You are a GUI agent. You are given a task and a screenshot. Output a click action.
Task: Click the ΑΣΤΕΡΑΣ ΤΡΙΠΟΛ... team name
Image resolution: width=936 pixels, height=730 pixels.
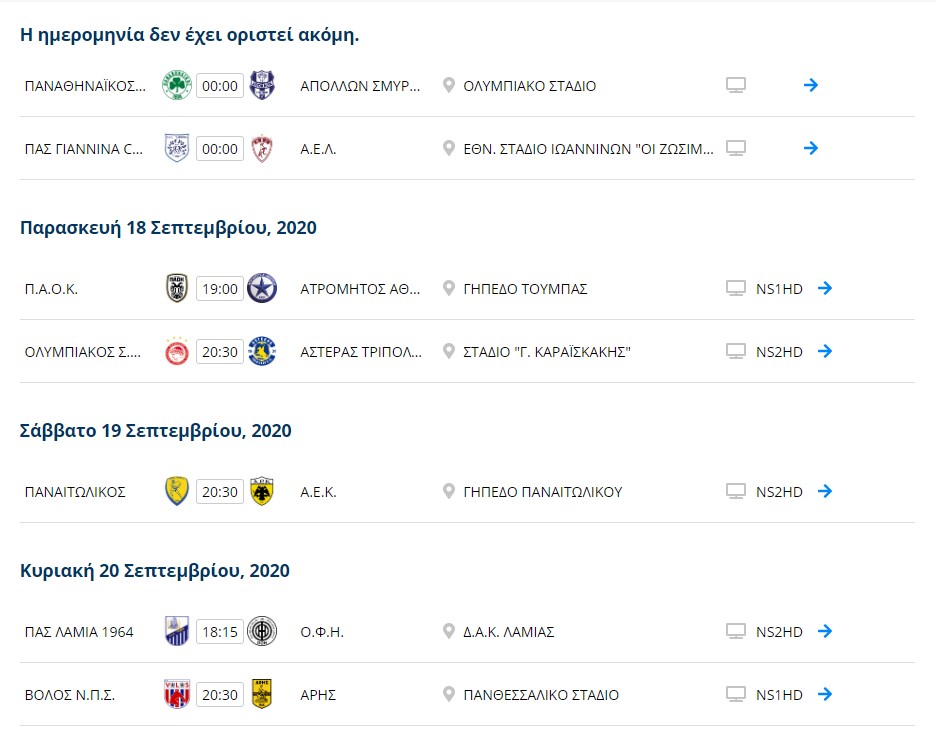tap(361, 352)
